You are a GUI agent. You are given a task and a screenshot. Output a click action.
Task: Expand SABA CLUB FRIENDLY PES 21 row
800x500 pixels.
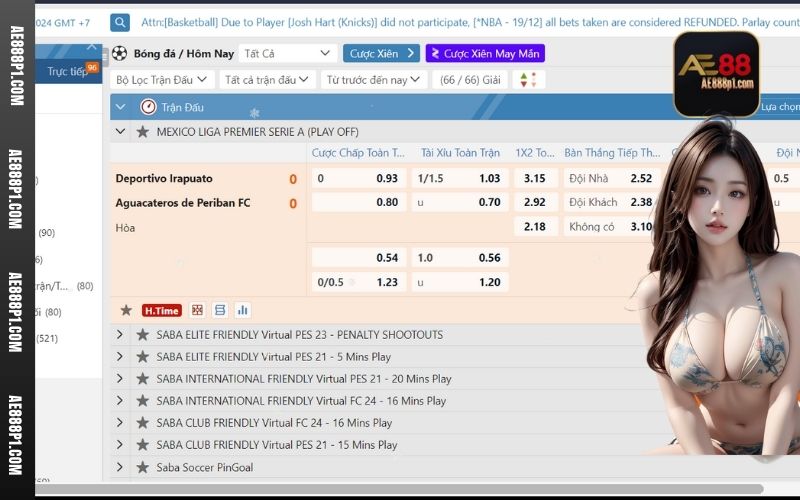click(120, 444)
